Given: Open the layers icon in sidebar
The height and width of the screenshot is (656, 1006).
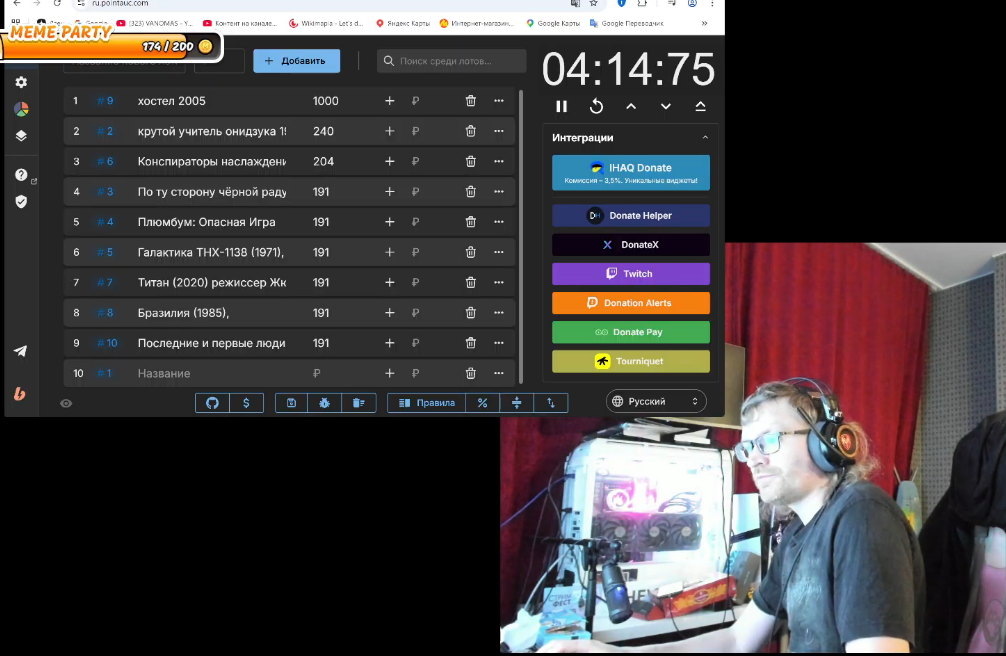Looking at the screenshot, I should coord(21,135).
